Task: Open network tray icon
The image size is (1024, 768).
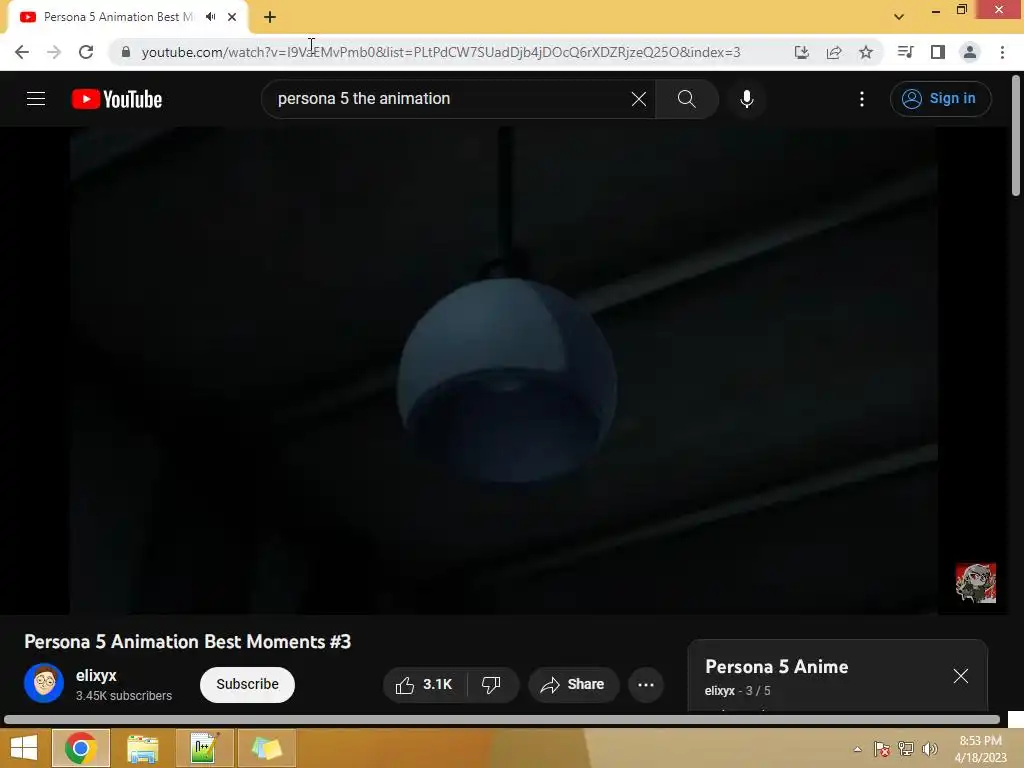Action: point(906,749)
